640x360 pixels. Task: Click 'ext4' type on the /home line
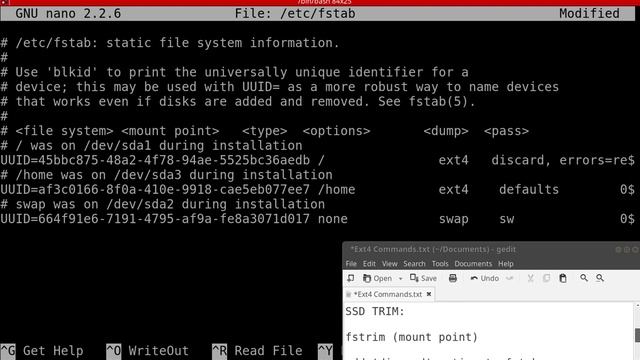(453, 190)
